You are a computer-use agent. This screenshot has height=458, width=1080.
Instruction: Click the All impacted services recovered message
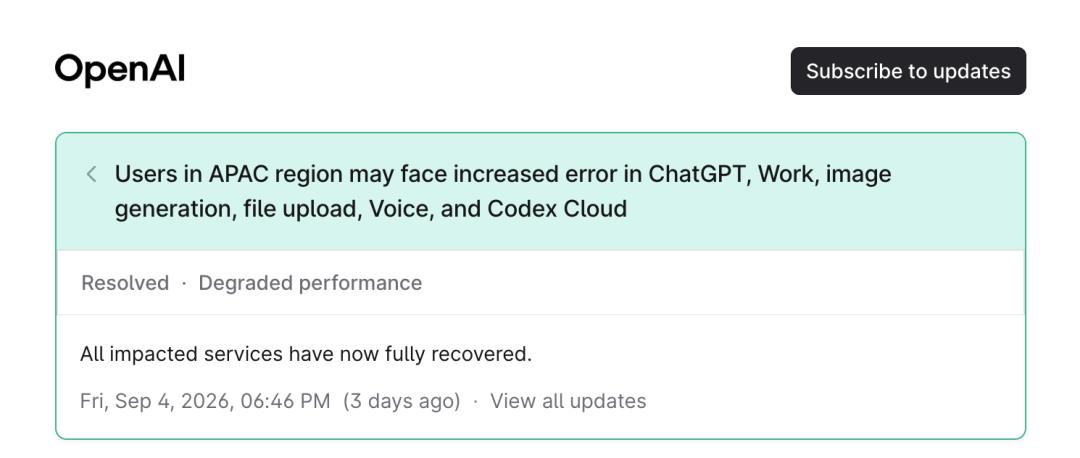306,355
